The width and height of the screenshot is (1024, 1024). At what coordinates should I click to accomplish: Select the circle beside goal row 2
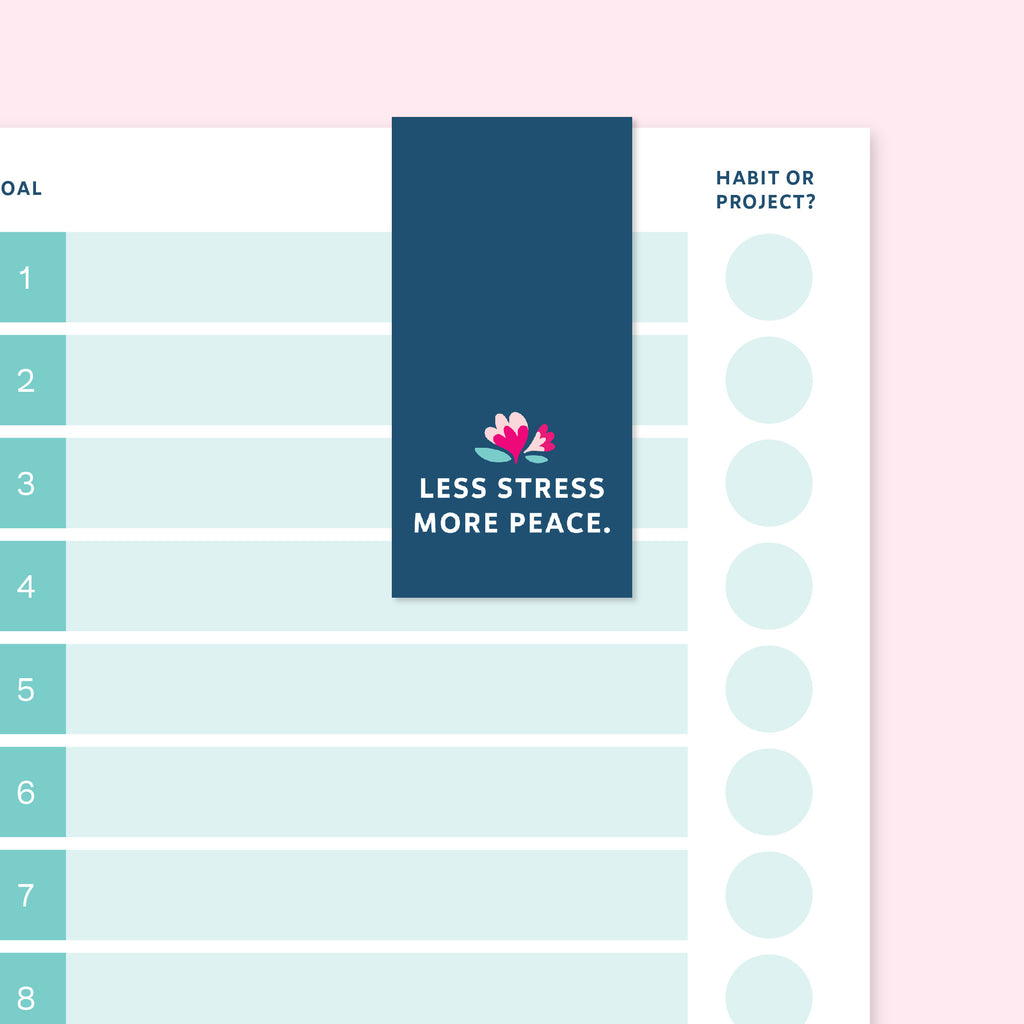pos(768,380)
